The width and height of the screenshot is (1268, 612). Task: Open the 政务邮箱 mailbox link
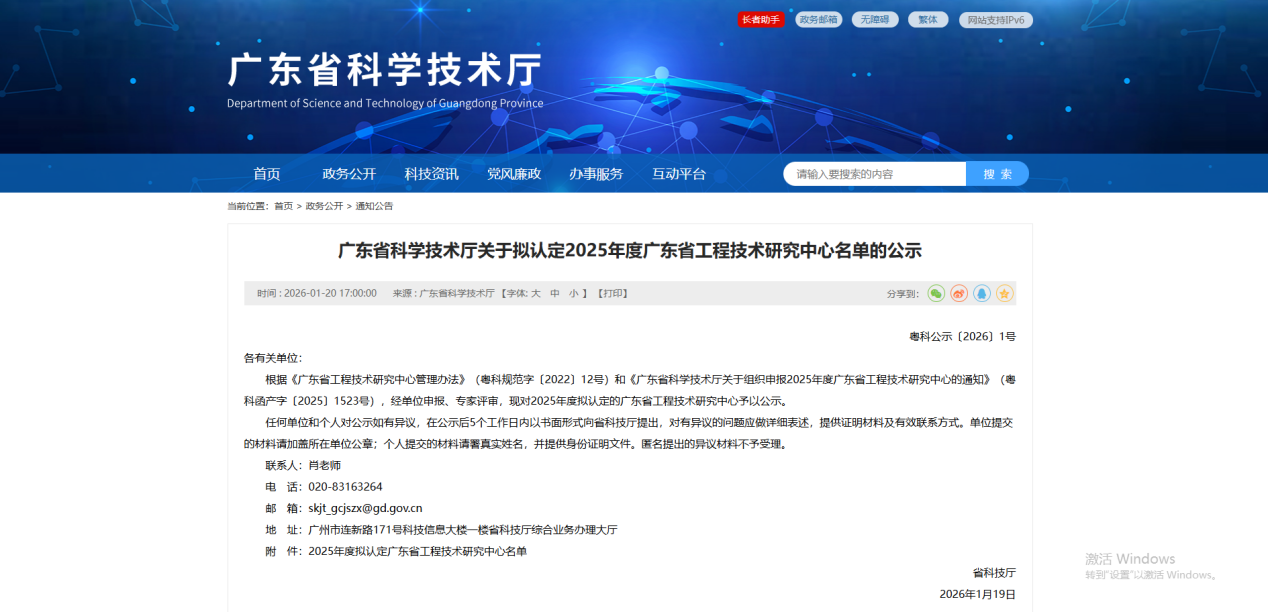point(818,19)
